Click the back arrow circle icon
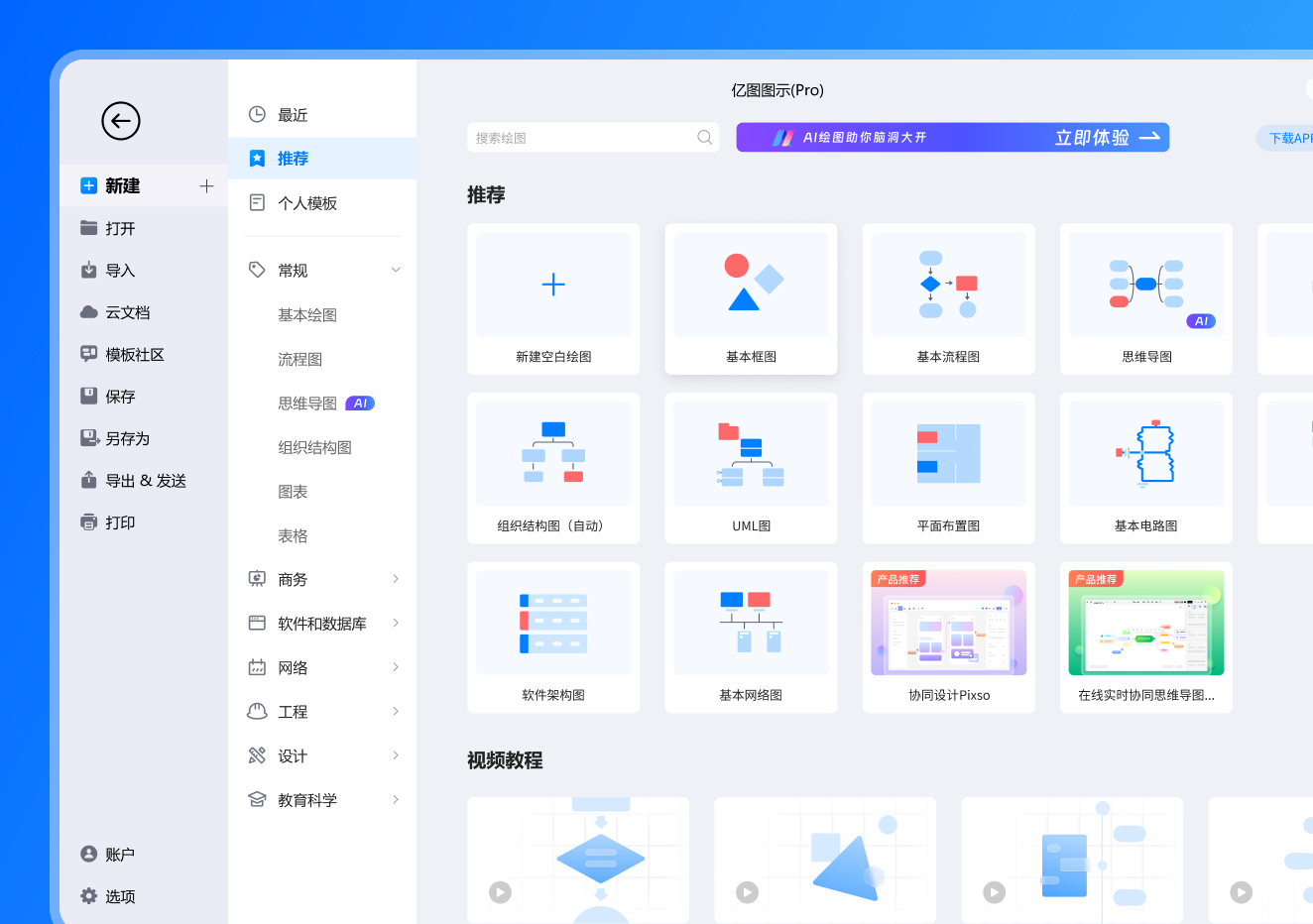Screen dimensions: 1313x924 click(x=121, y=121)
